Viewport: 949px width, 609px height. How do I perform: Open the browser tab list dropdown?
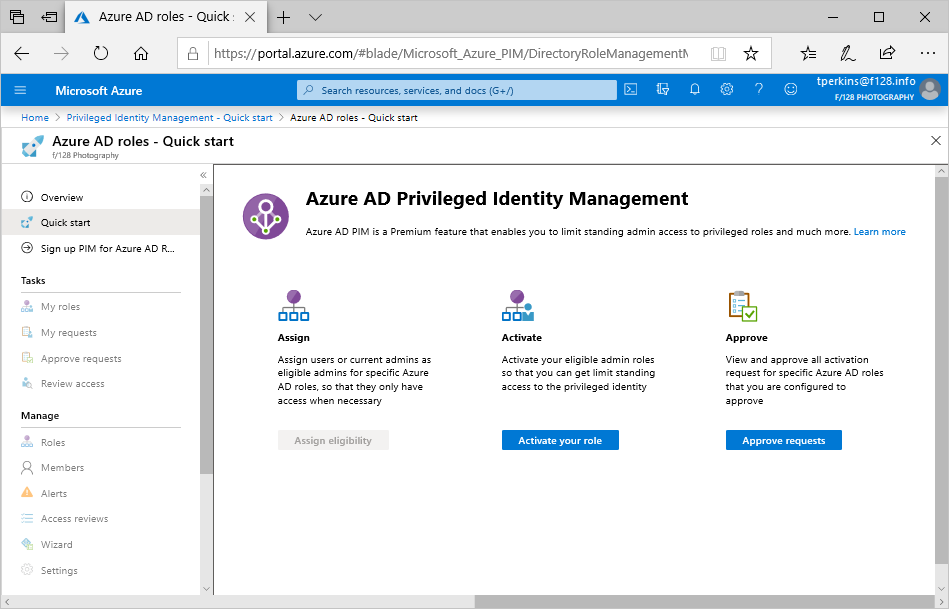tap(316, 17)
